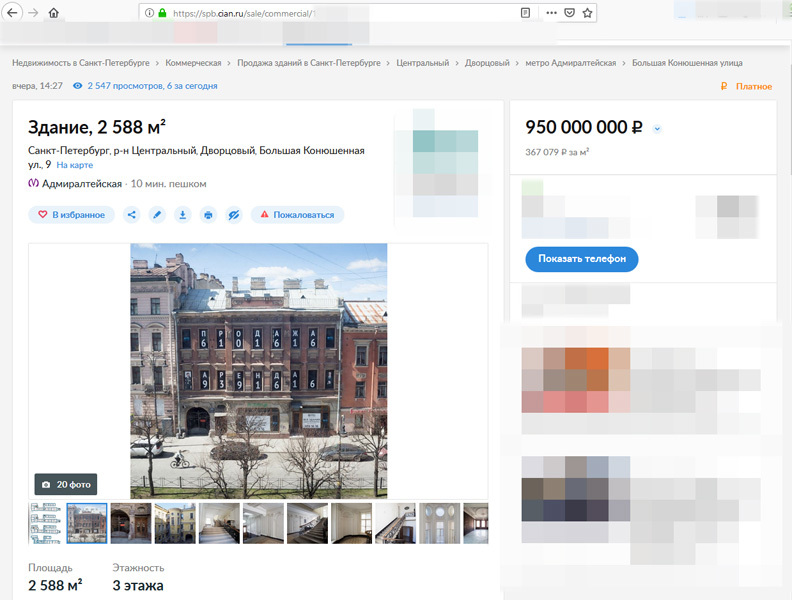Open the Центральный breadcrumb link

[x=423, y=63]
